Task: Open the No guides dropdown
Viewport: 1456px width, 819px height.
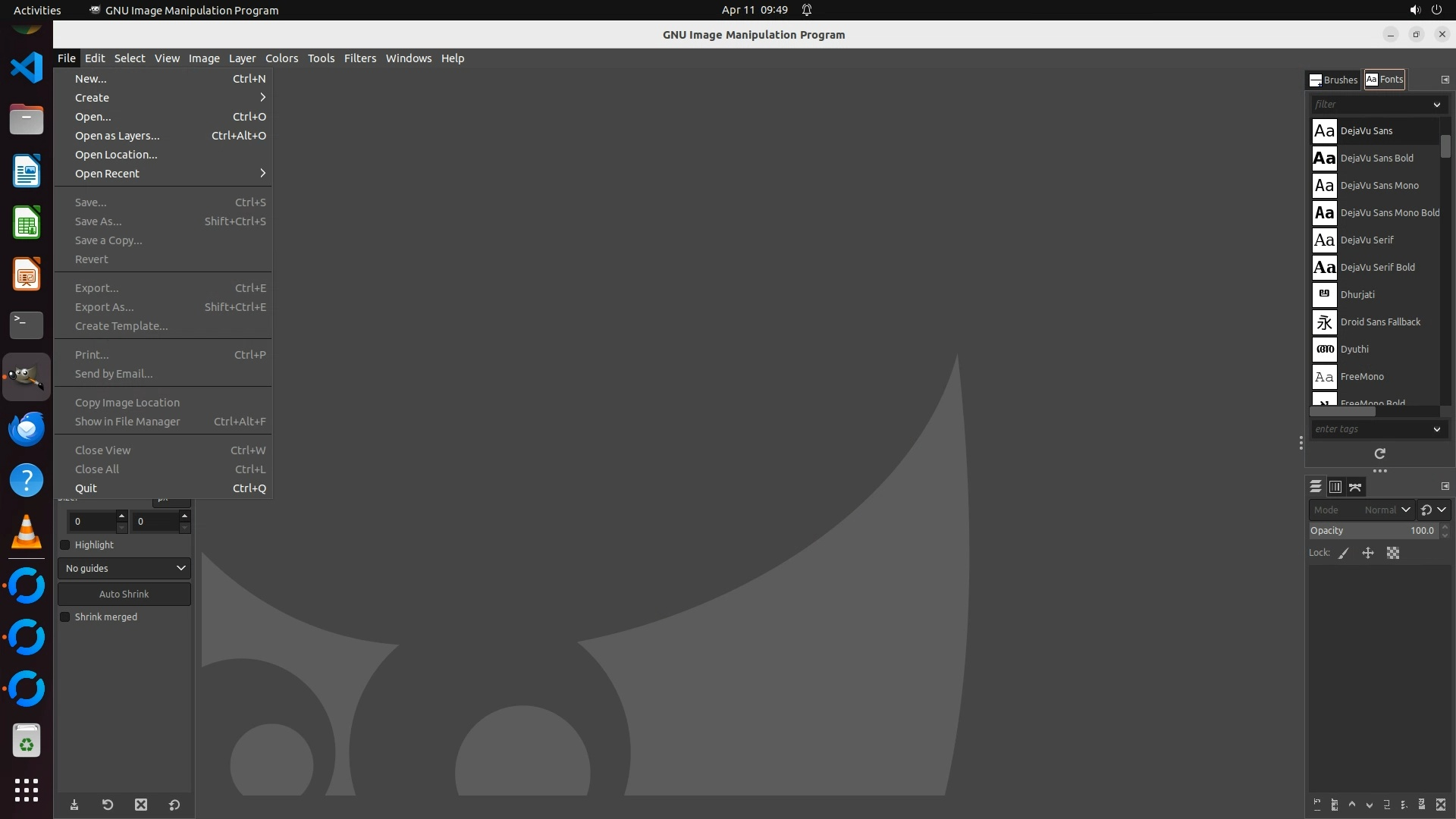Action: 124,568
